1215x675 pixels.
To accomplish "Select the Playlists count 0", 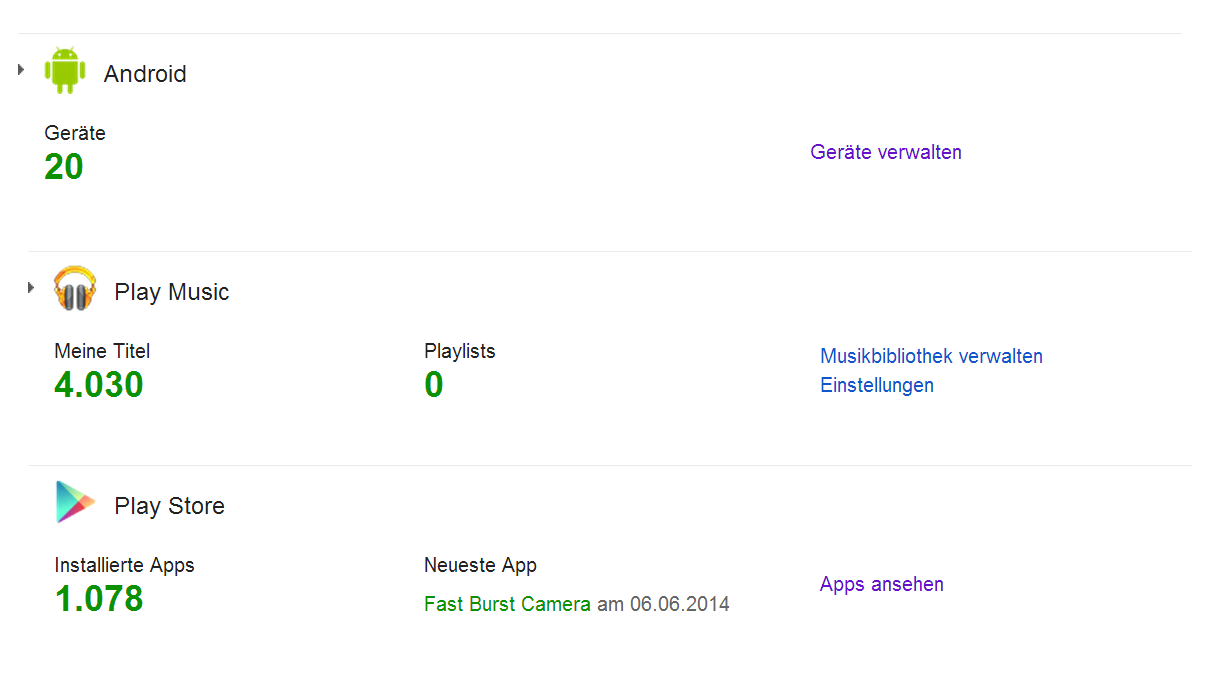I will [x=433, y=385].
